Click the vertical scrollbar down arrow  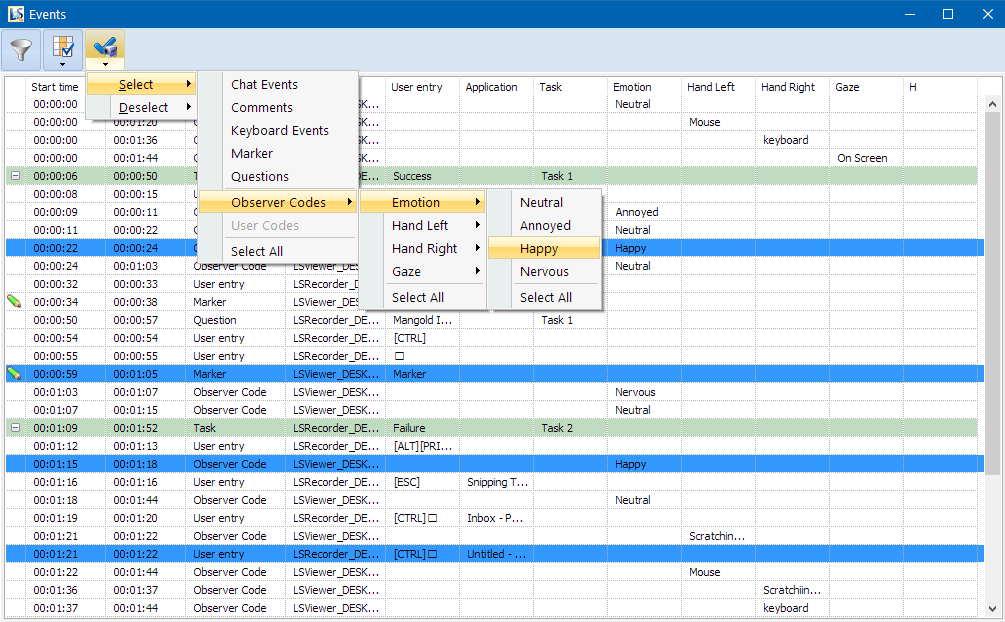[992, 608]
